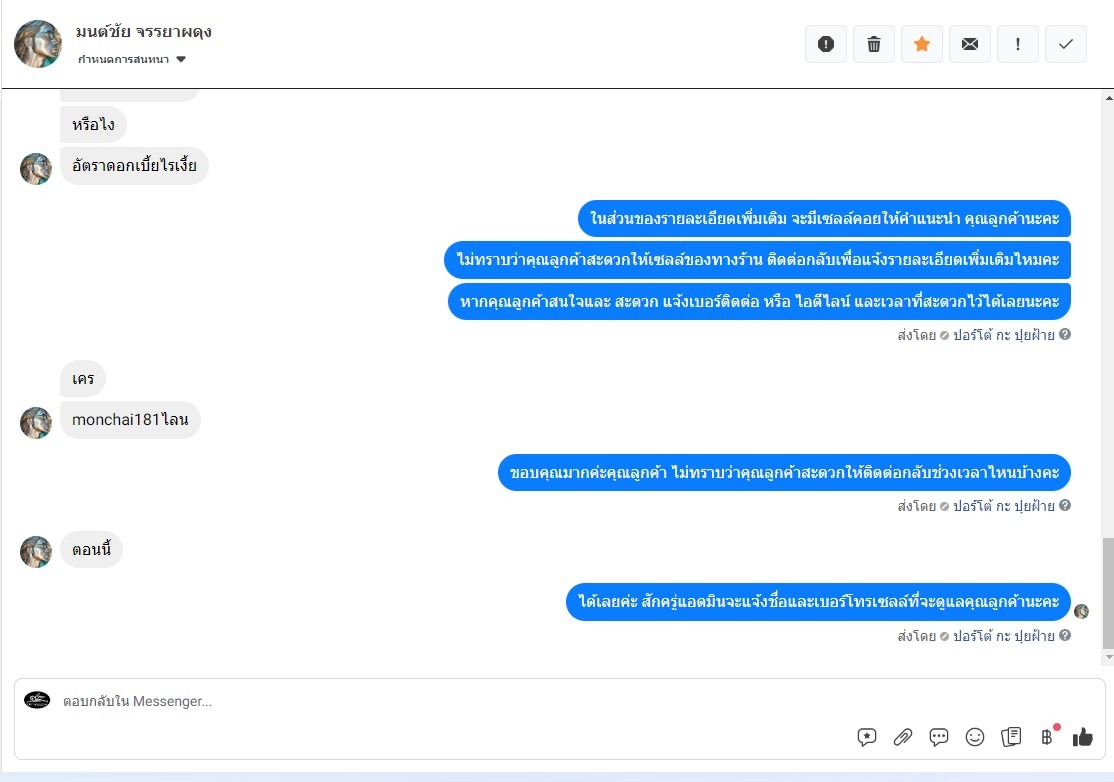Select the monchai181ไลน message bubble

pos(130,420)
